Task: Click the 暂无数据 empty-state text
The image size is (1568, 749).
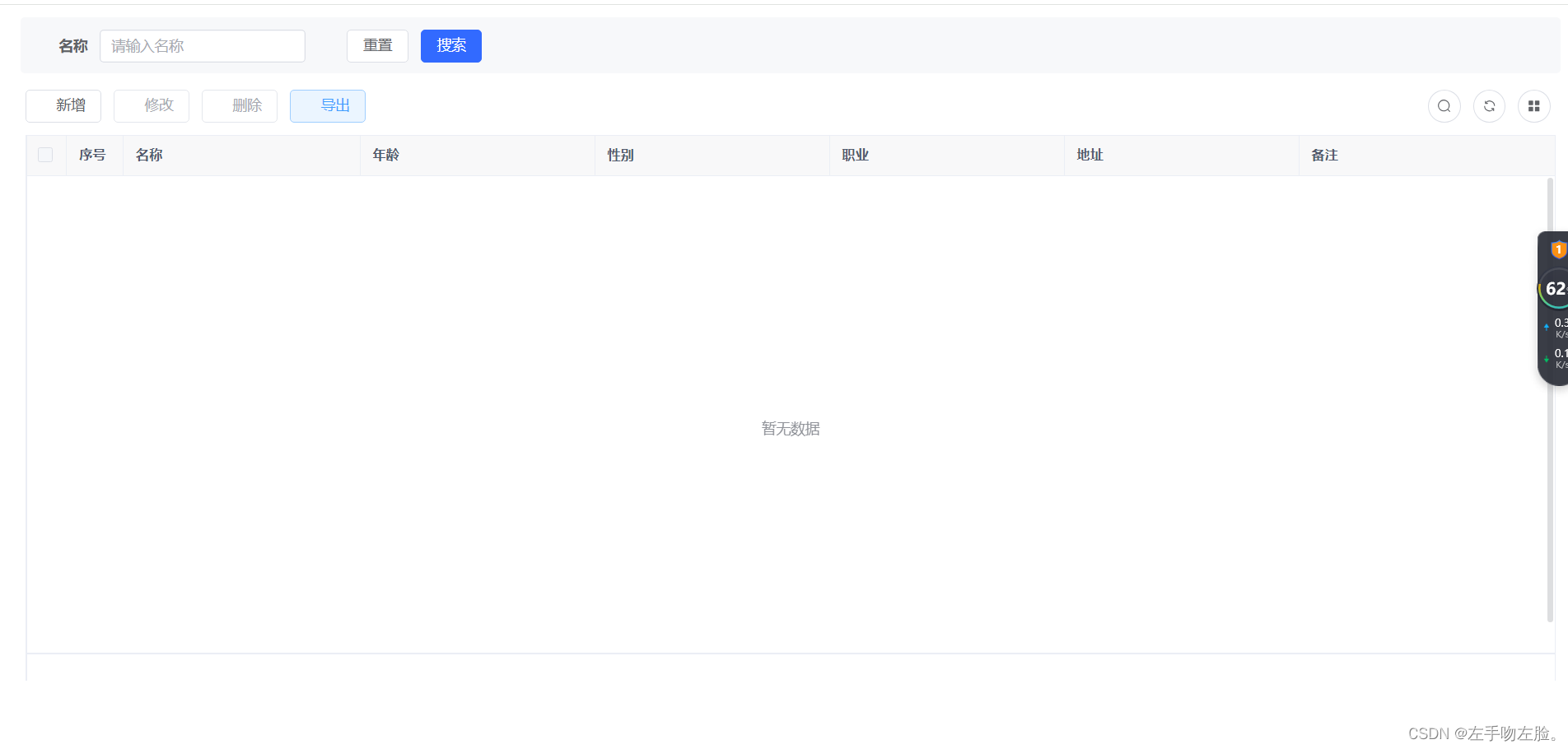Action: click(x=791, y=429)
